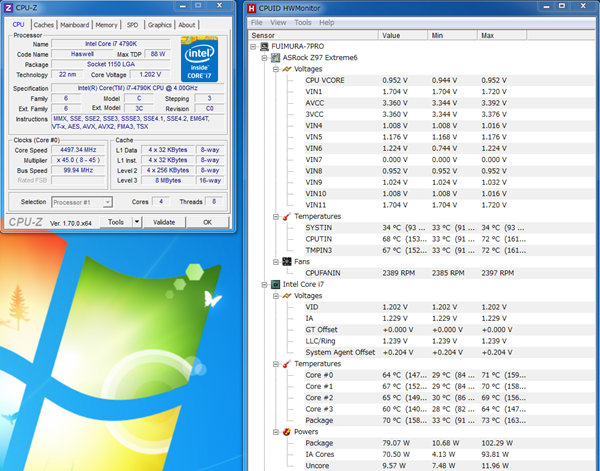
Task: Select the Intel Core i7 chip icon
Action: [276, 284]
